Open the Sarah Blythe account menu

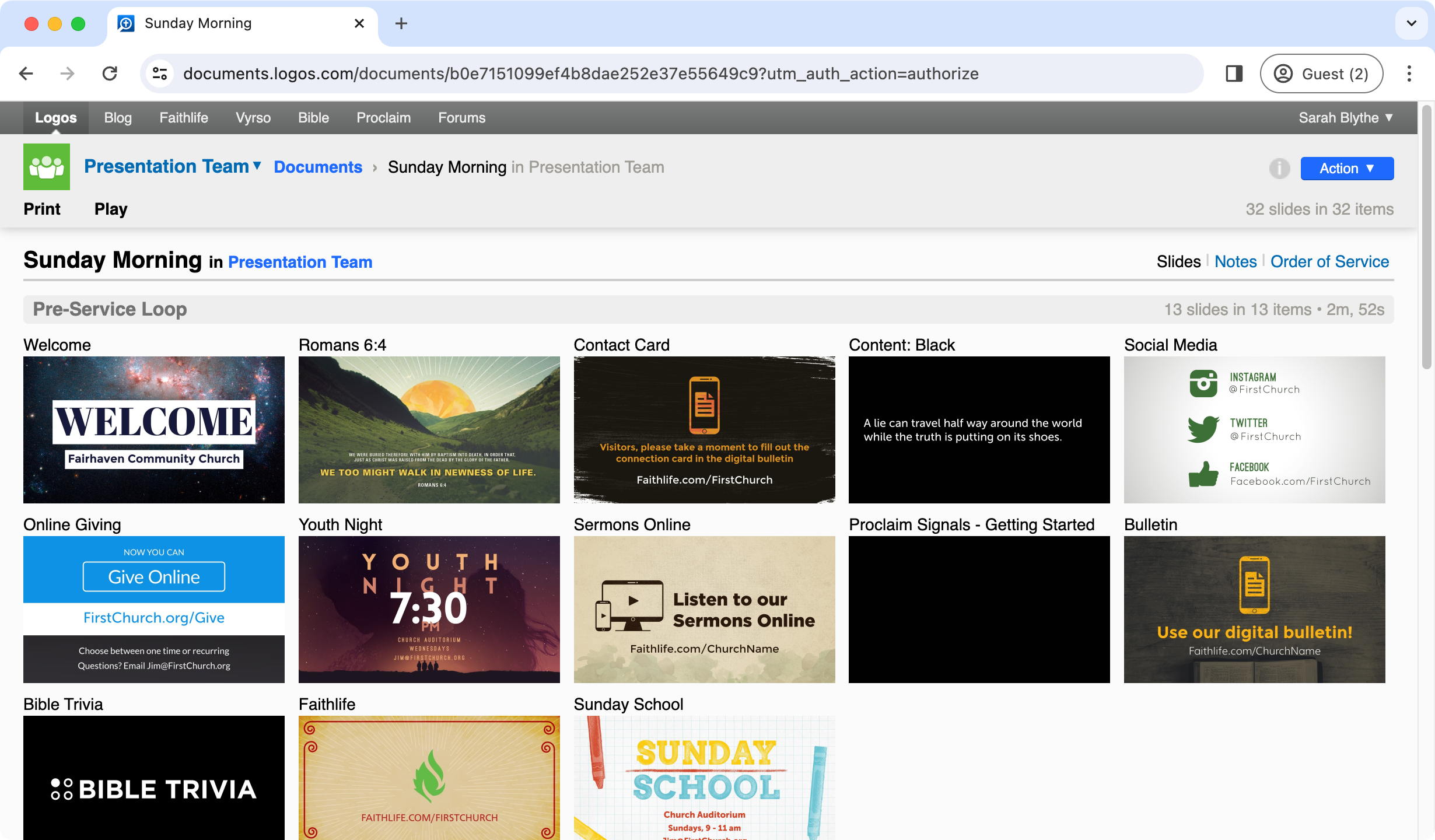coord(1345,118)
